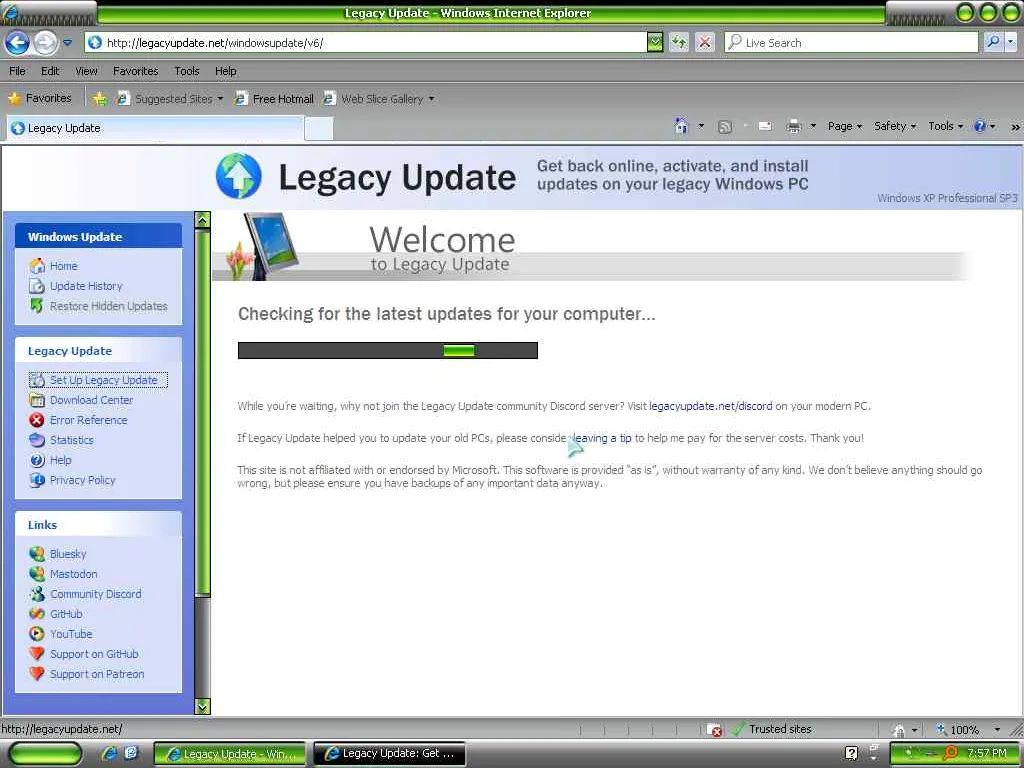Open the Safety command bar menu
Viewport: 1024px width, 768px height.
(x=895, y=126)
